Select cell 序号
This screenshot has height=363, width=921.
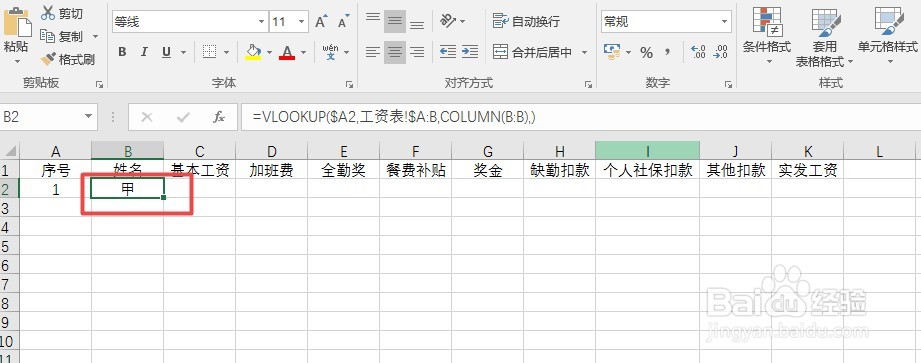click(56, 170)
